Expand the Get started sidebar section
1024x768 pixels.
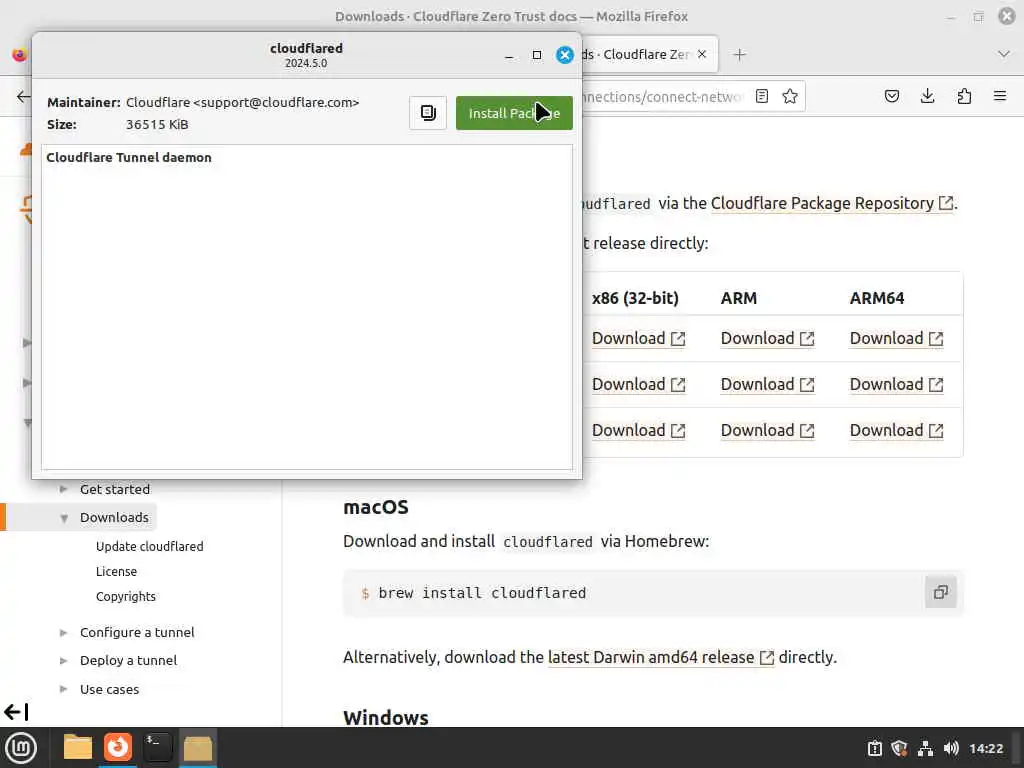63,489
